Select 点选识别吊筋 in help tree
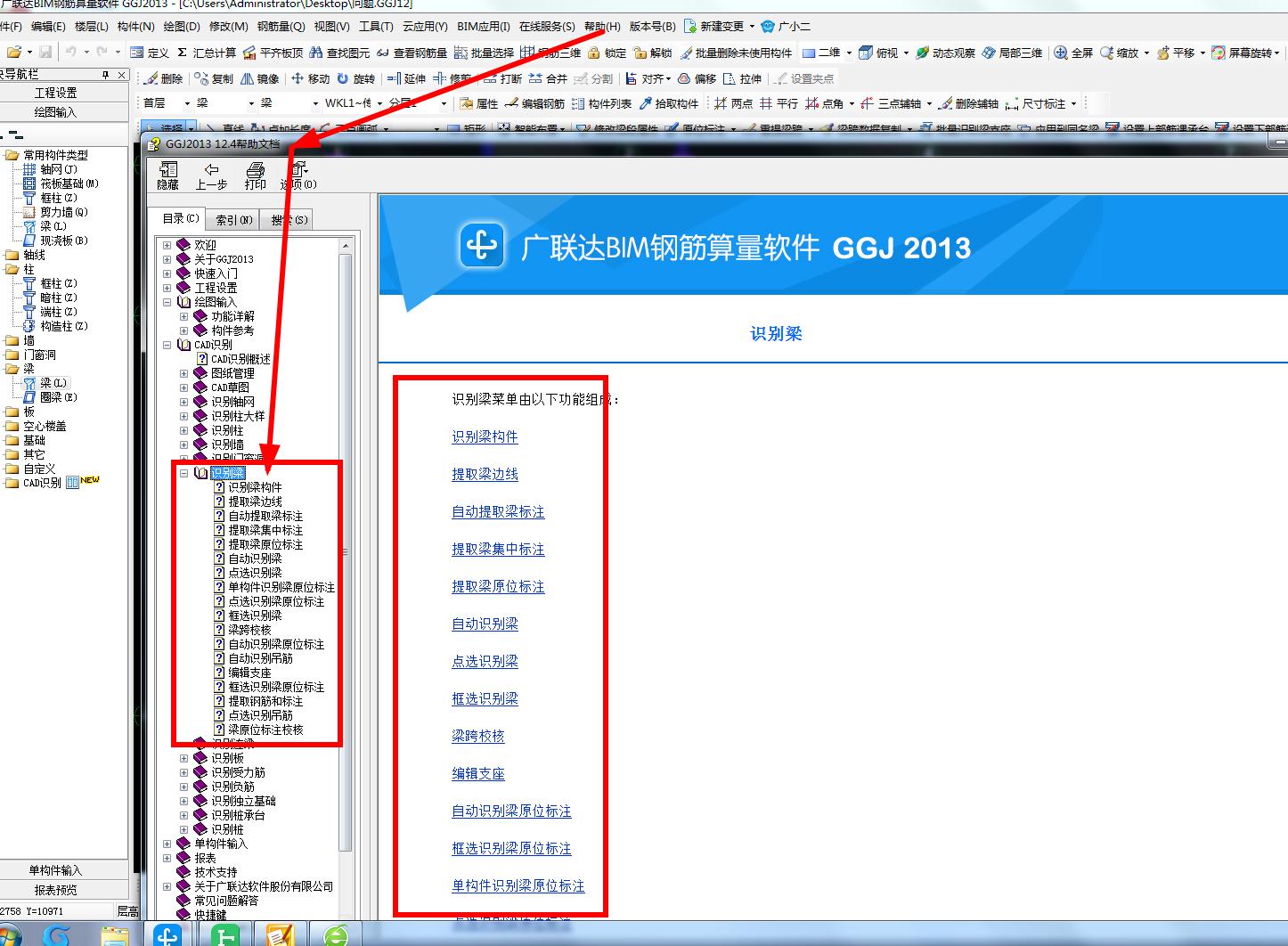Viewport: 1288px width, 946px height. click(x=260, y=715)
